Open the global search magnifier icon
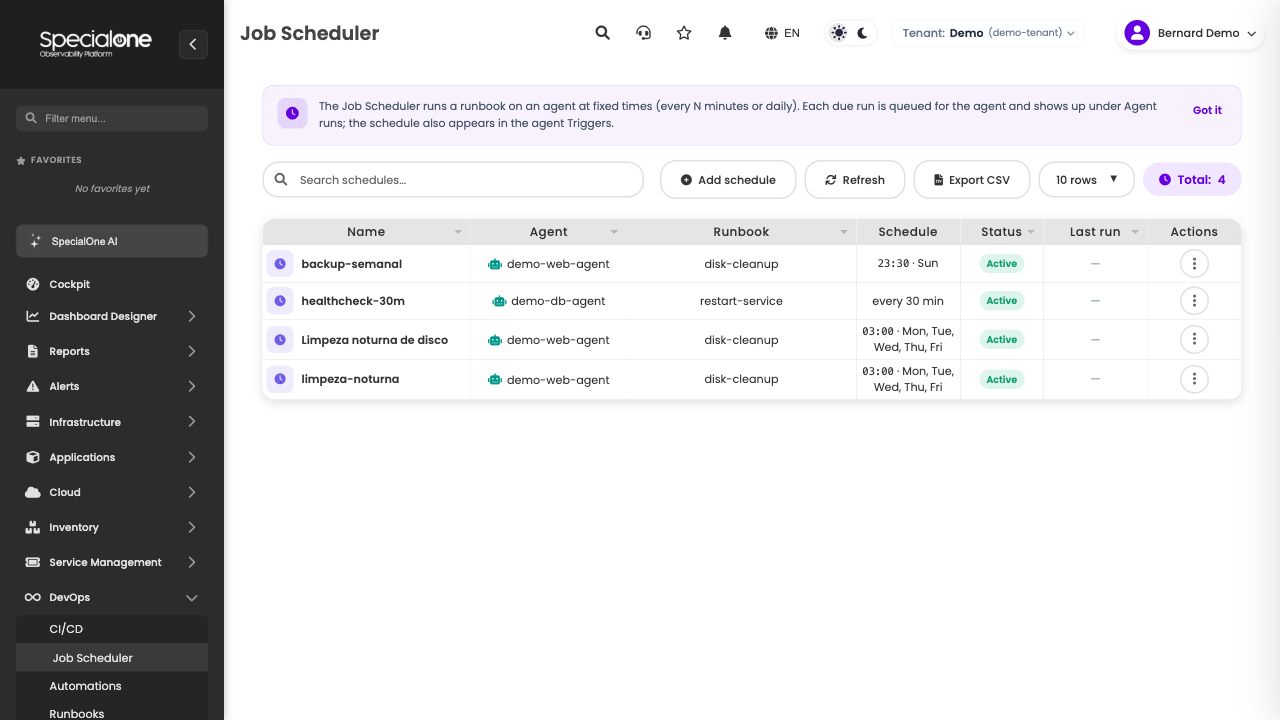1280x720 pixels. (x=603, y=33)
